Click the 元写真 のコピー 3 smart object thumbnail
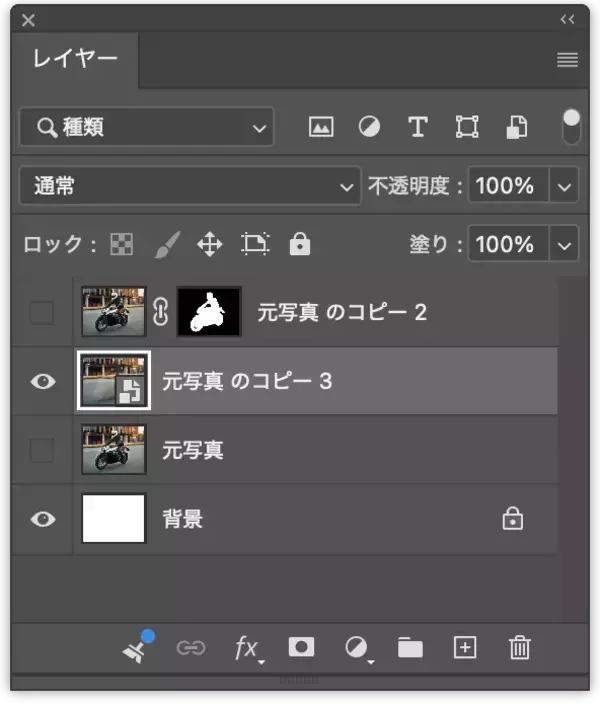The height and width of the screenshot is (705, 600). coord(114,381)
